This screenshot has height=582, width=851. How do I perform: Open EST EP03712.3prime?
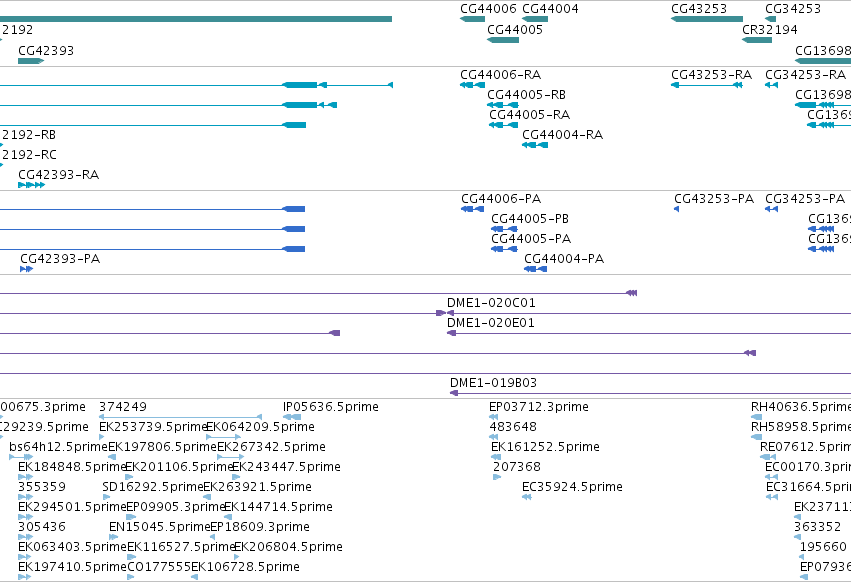coord(538,407)
